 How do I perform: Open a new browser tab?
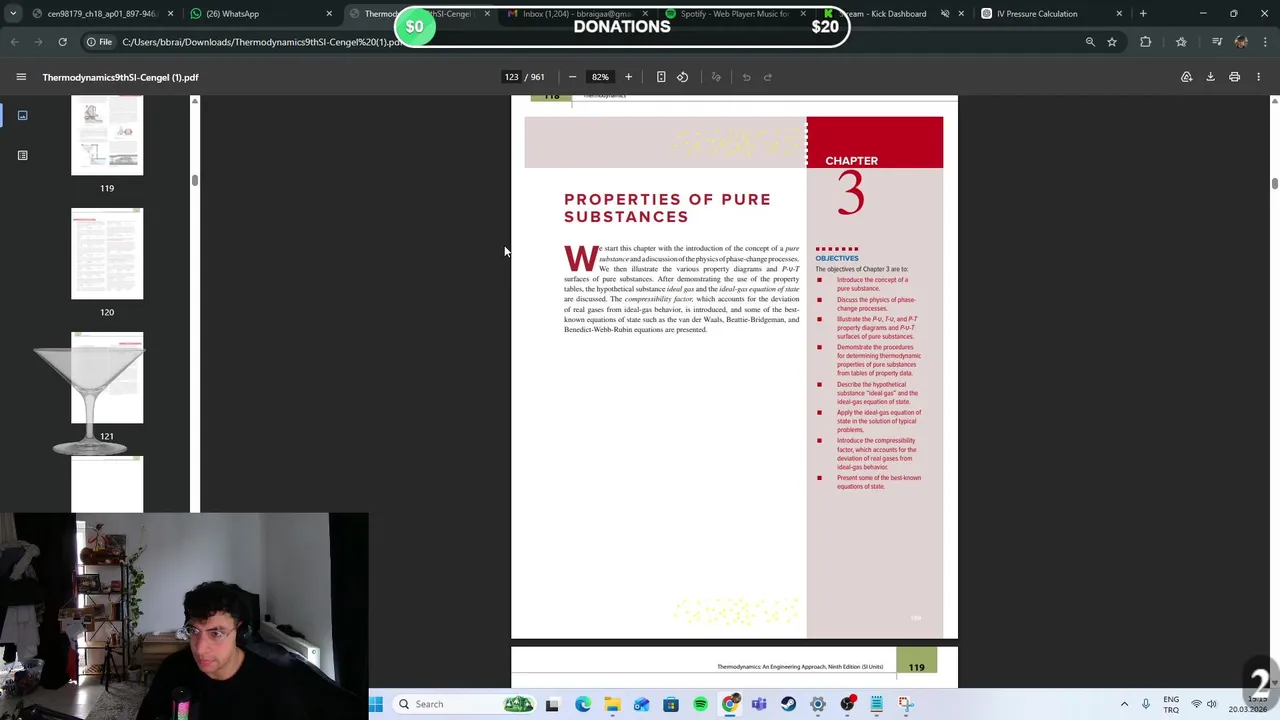(x=1143, y=14)
